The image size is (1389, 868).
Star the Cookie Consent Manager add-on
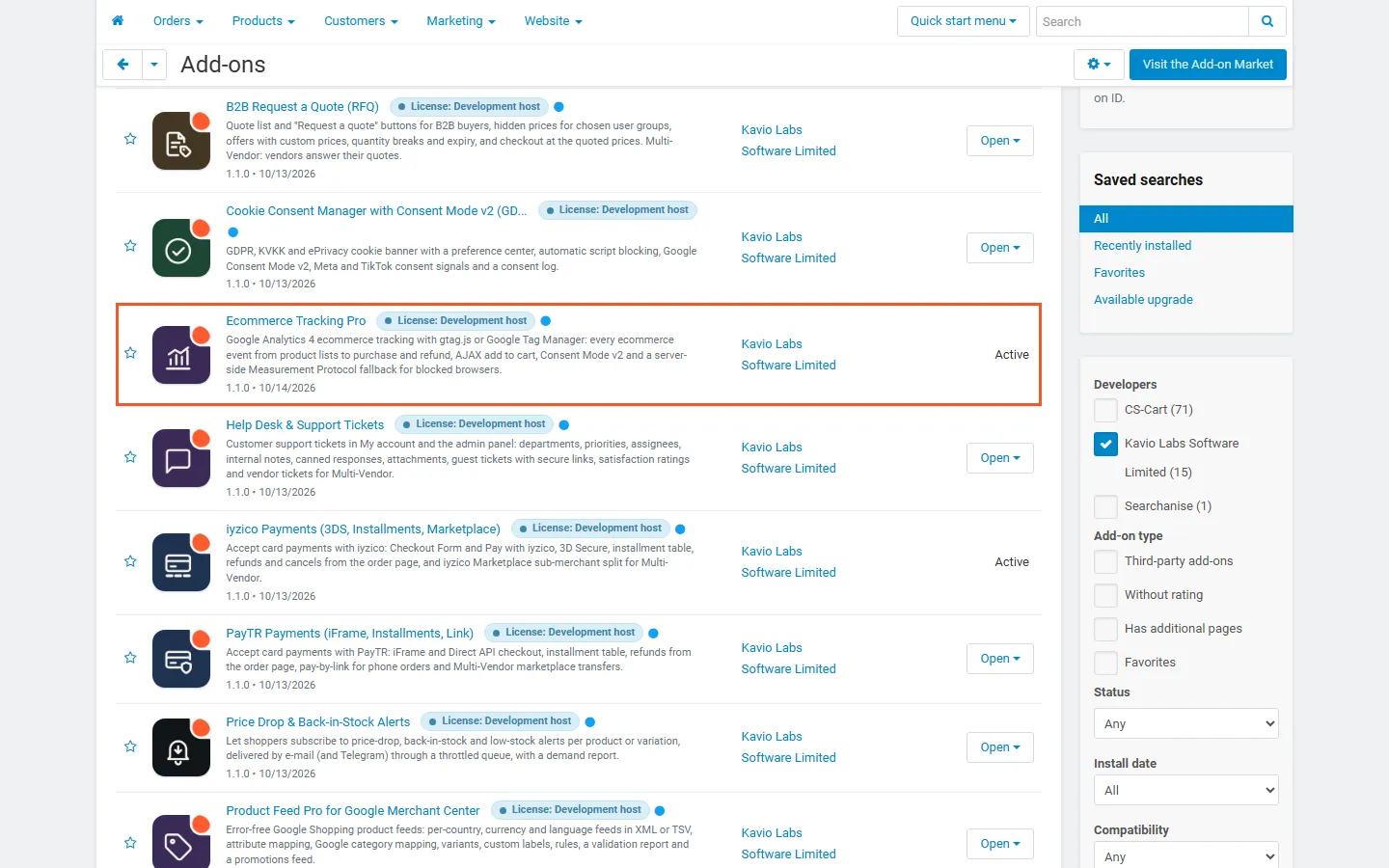tap(130, 246)
